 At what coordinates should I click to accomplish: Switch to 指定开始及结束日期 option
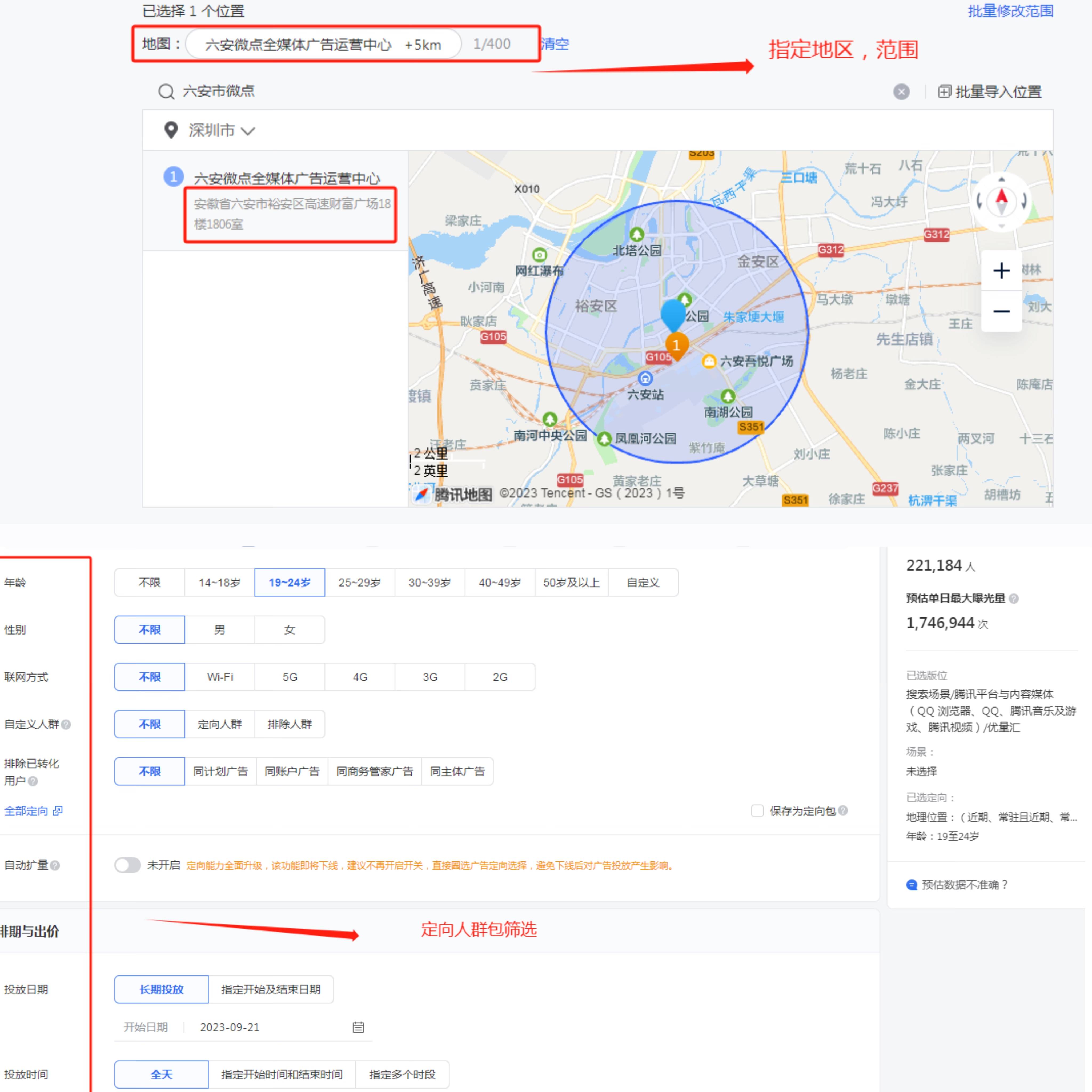pos(271,990)
